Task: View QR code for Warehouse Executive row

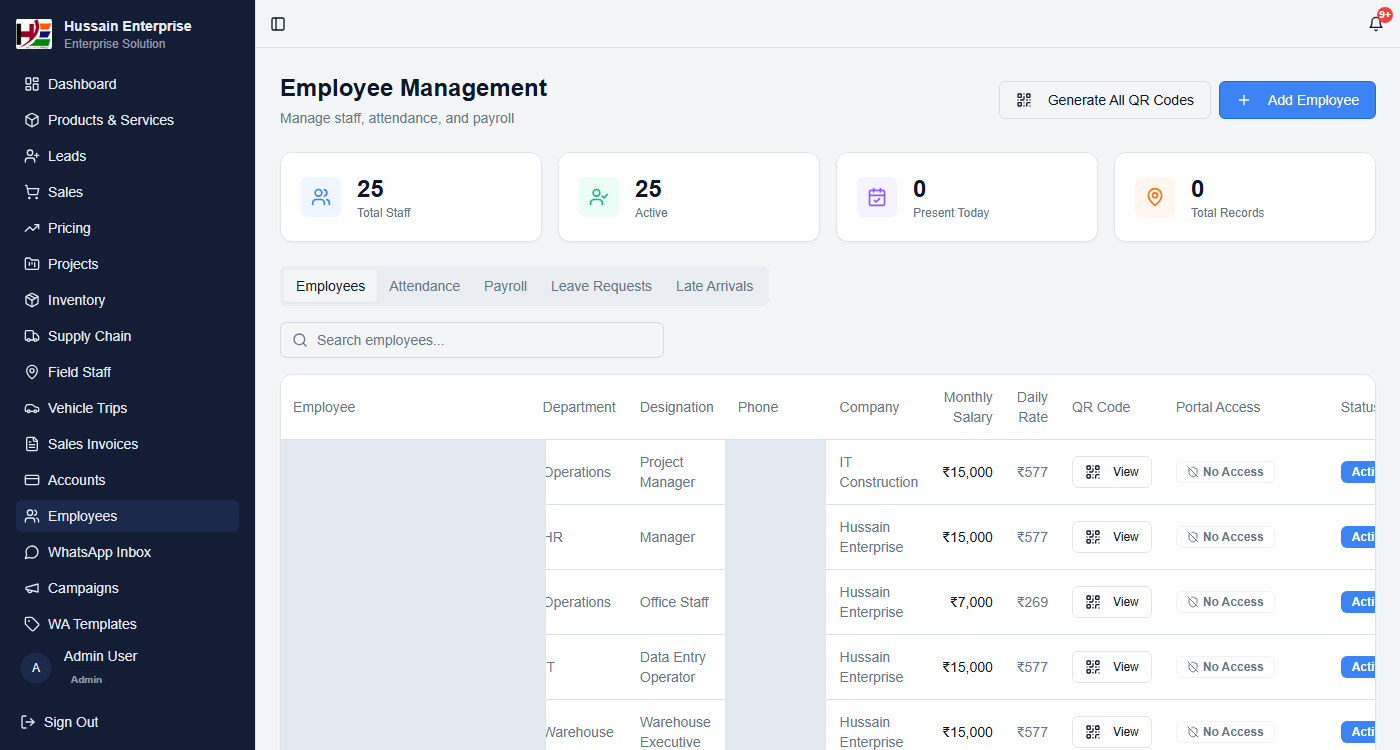Action: click(x=1112, y=732)
